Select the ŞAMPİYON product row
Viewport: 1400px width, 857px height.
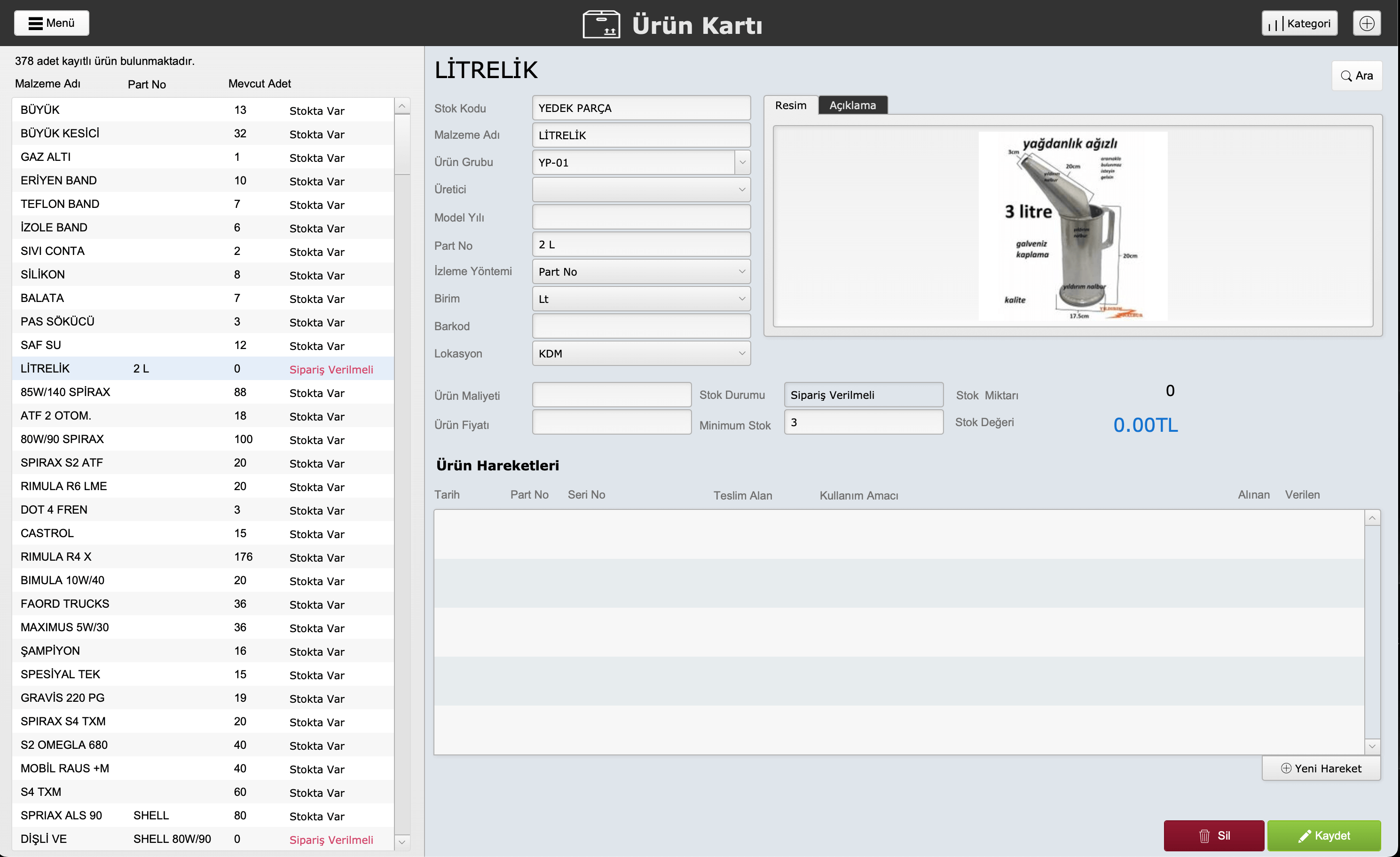[x=203, y=651]
